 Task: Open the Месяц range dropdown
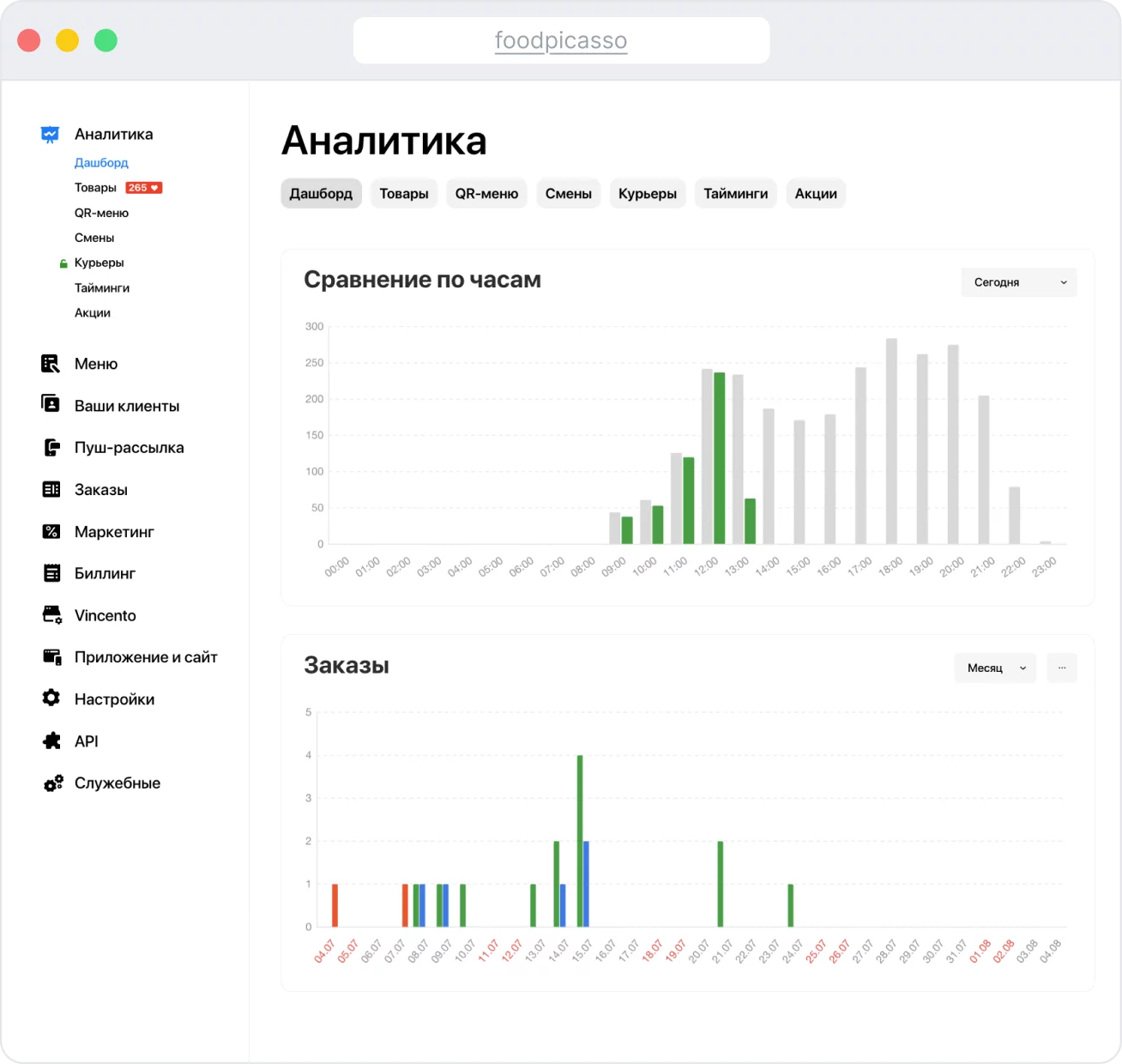[995, 668]
